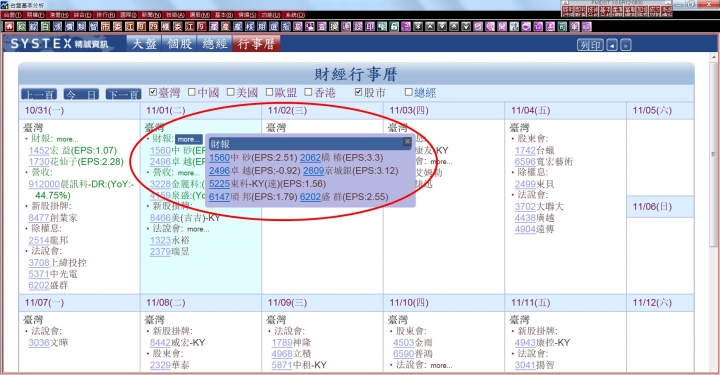Screen dimensions: 720x375
Task: Click the orange 29 toolbar icon
Action: tap(153, 27)
